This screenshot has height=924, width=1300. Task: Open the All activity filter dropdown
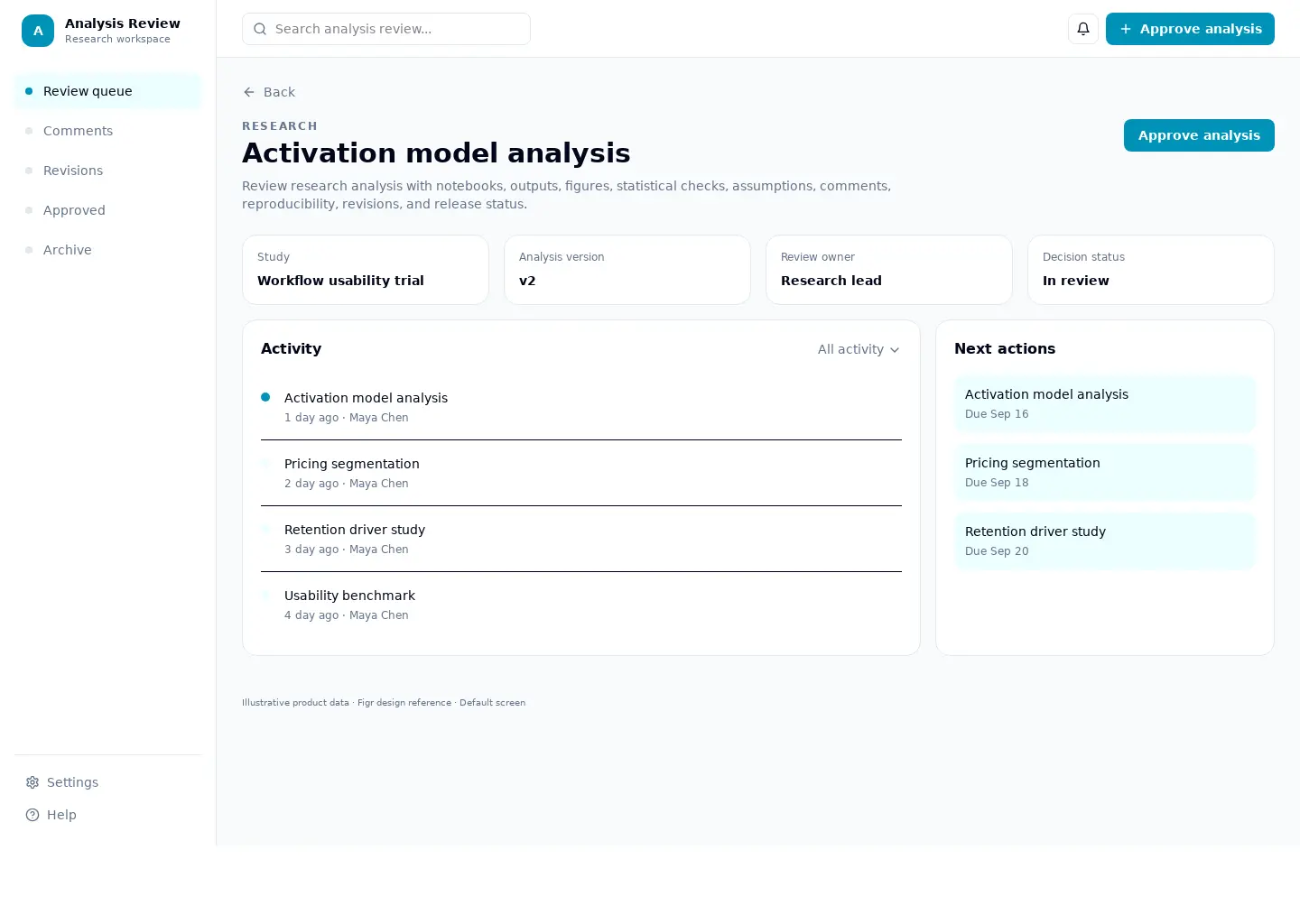(859, 349)
